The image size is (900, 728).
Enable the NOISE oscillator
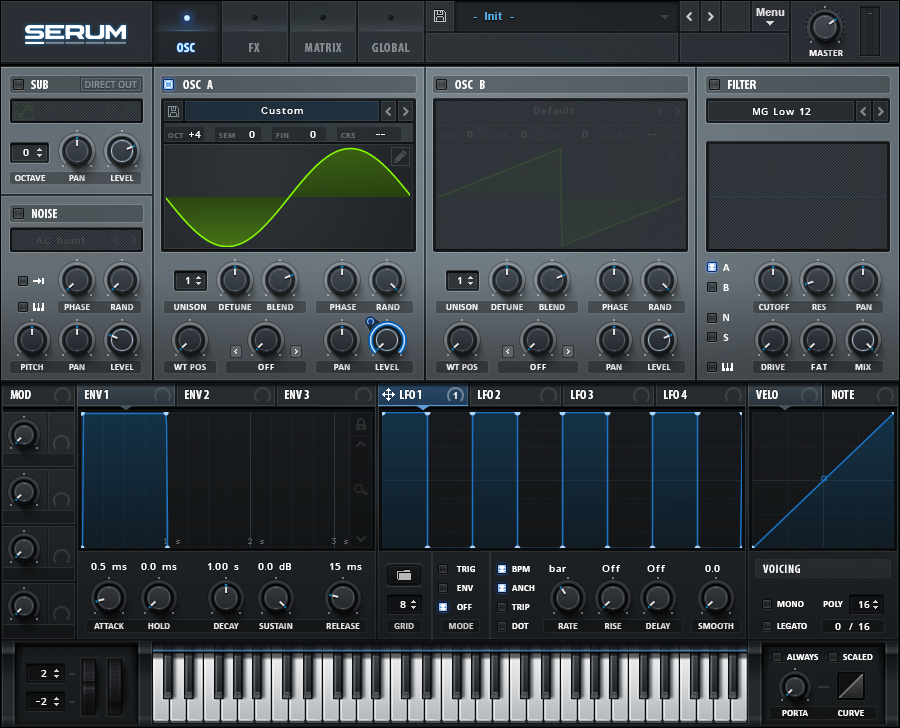[18, 214]
